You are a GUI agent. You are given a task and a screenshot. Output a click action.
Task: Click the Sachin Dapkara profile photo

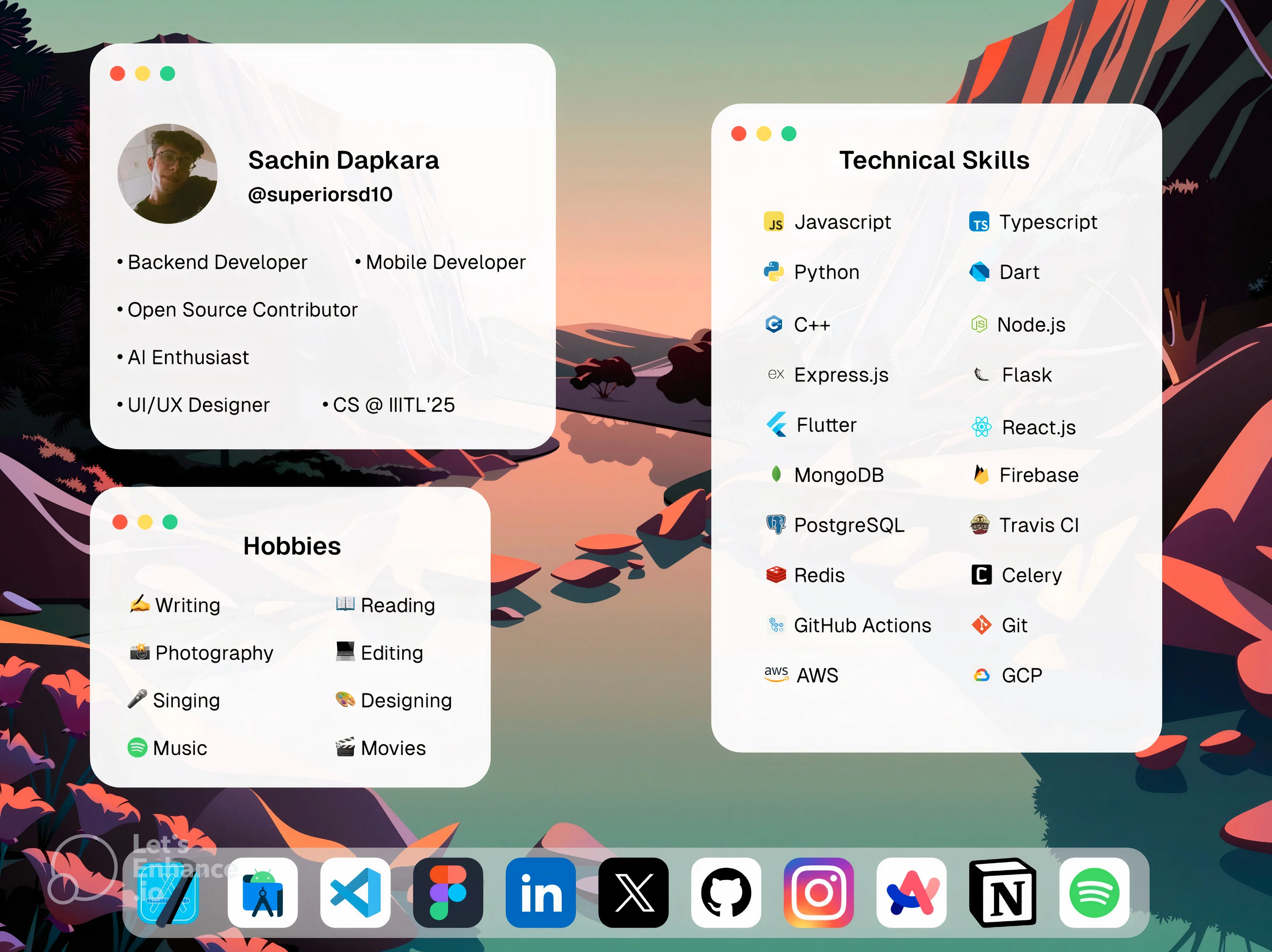point(167,174)
